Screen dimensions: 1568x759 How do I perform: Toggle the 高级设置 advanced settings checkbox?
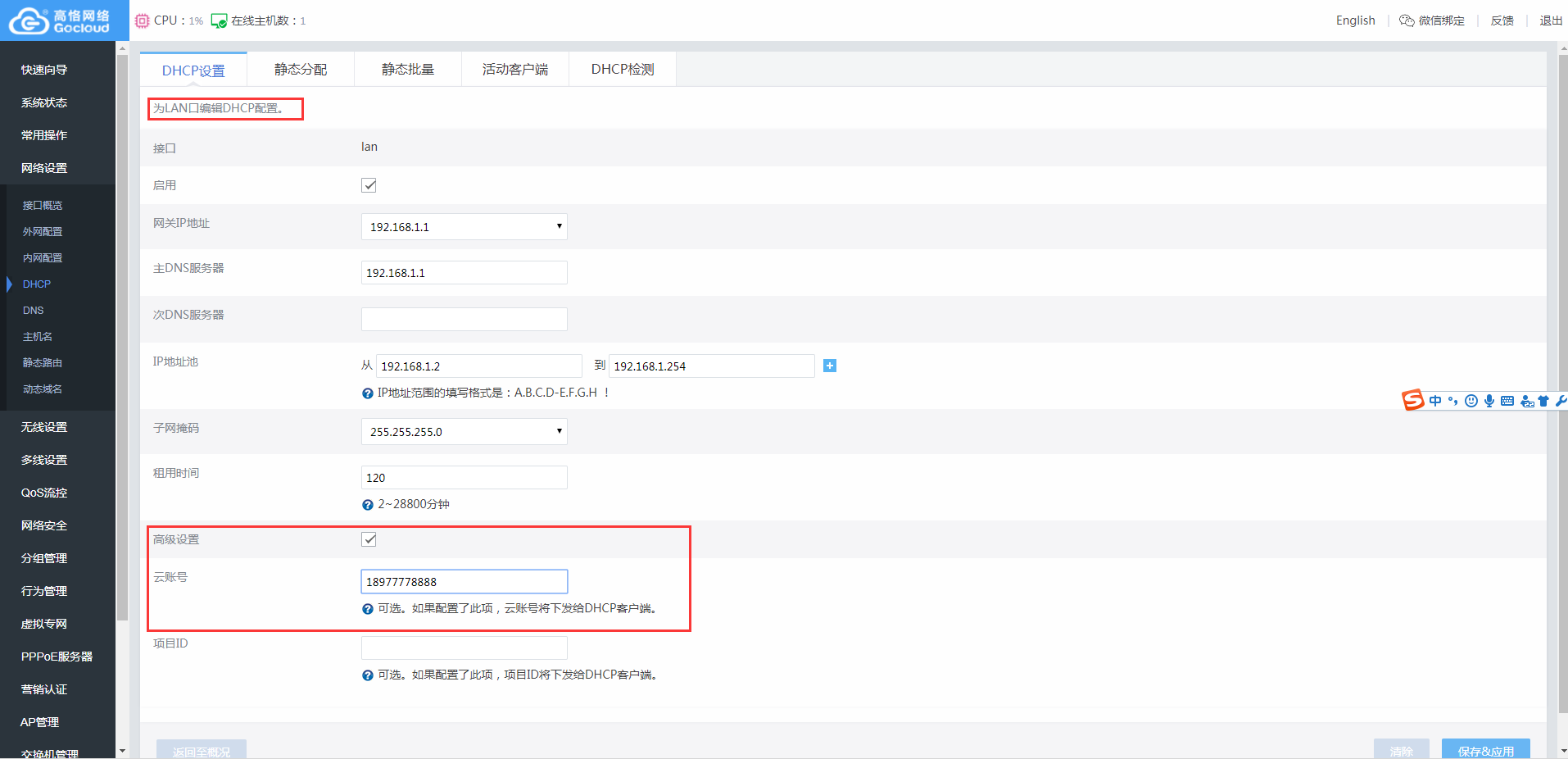[369, 539]
